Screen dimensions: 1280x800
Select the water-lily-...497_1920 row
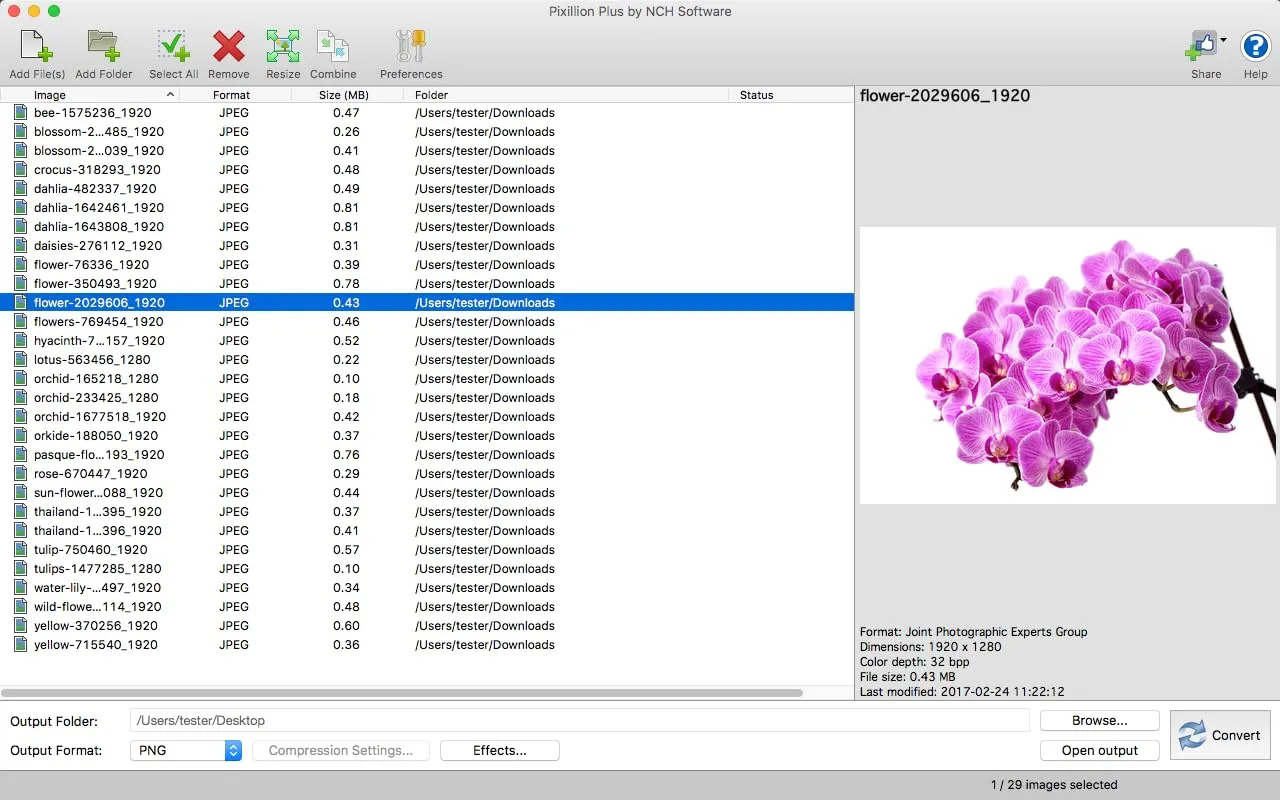pos(427,588)
